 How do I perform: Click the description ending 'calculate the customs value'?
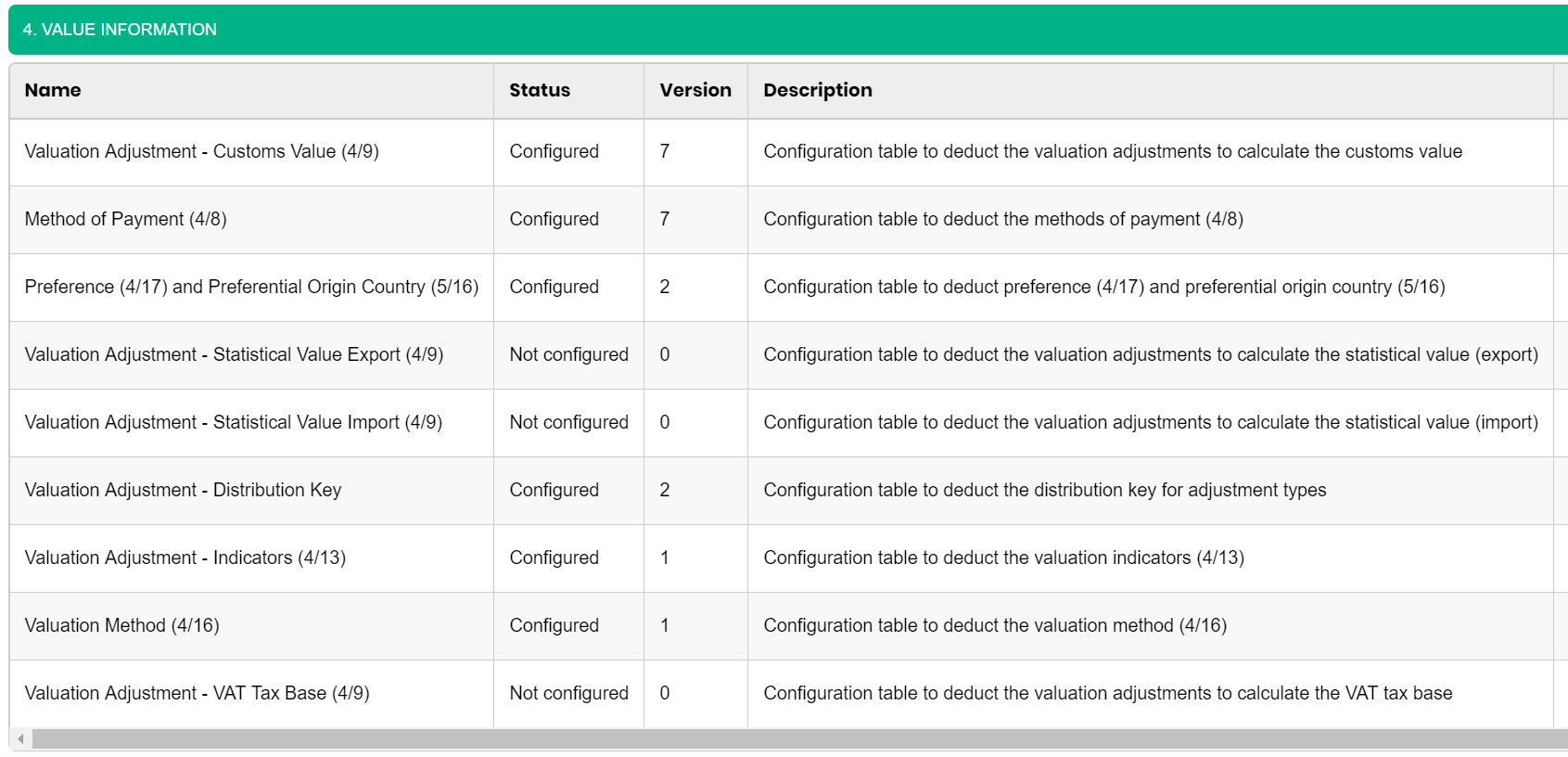coord(1113,151)
